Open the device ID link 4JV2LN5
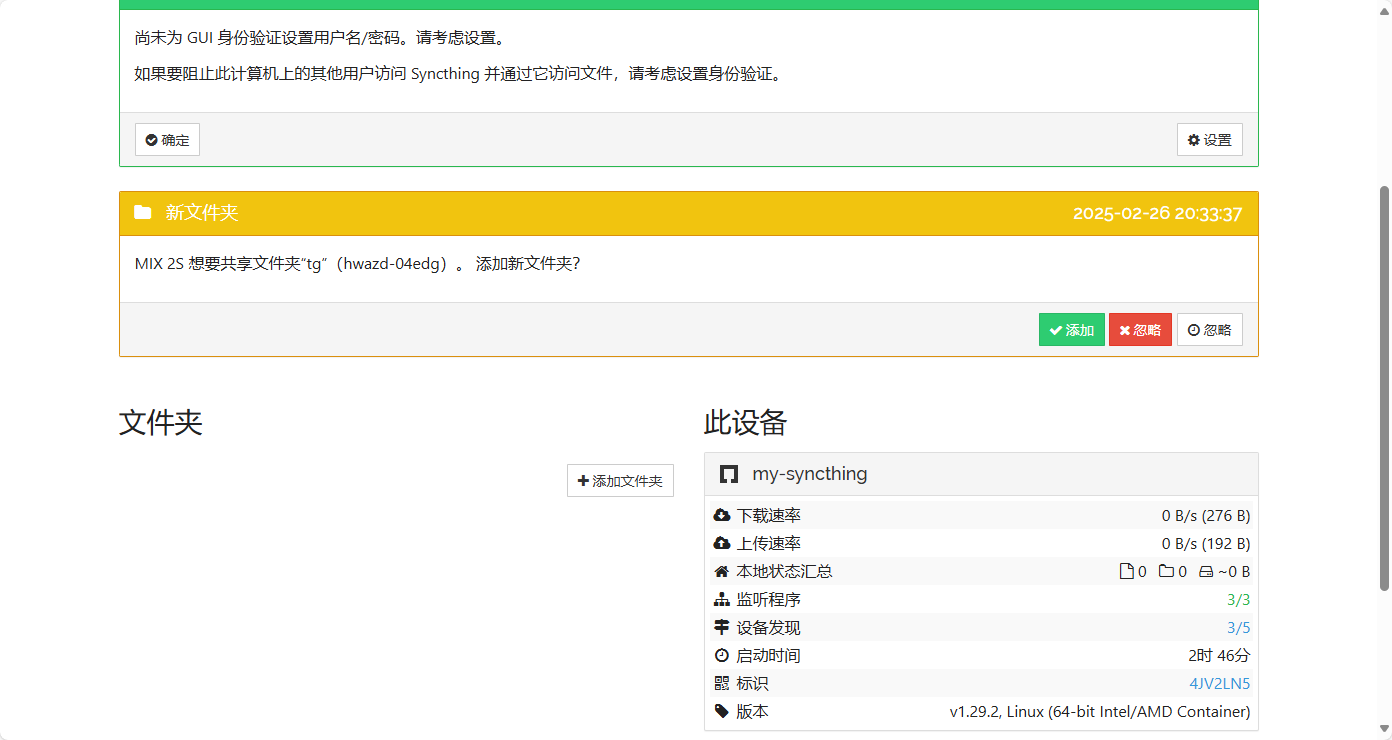This screenshot has height=740, width=1392. click(1219, 684)
